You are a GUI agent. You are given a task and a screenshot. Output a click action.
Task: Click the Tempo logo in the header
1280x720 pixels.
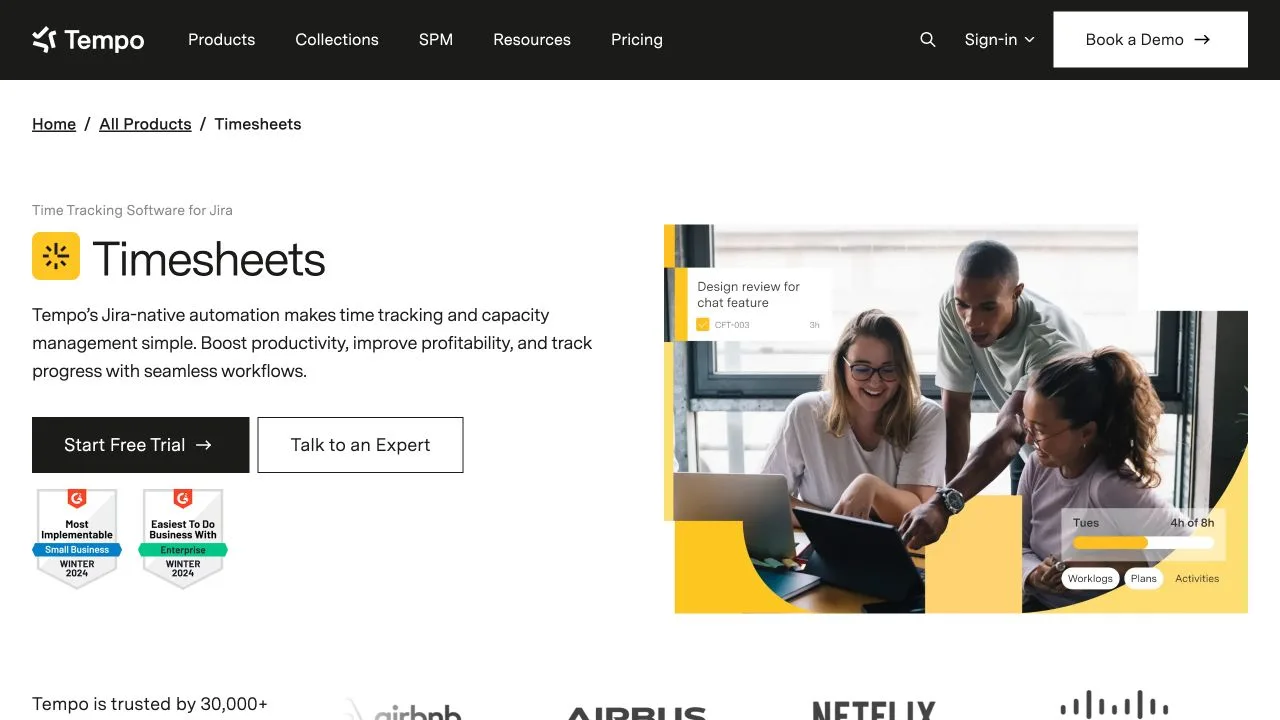click(x=88, y=40)
